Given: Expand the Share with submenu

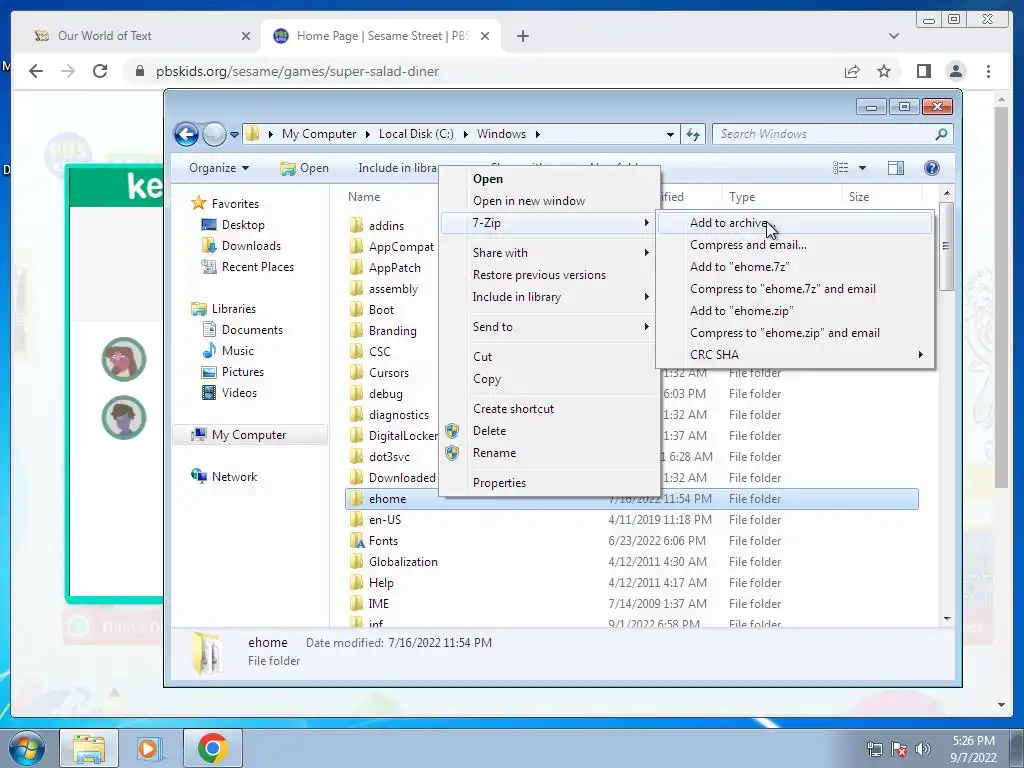Looking at the screenshot, I should click(x=550, y=253).
